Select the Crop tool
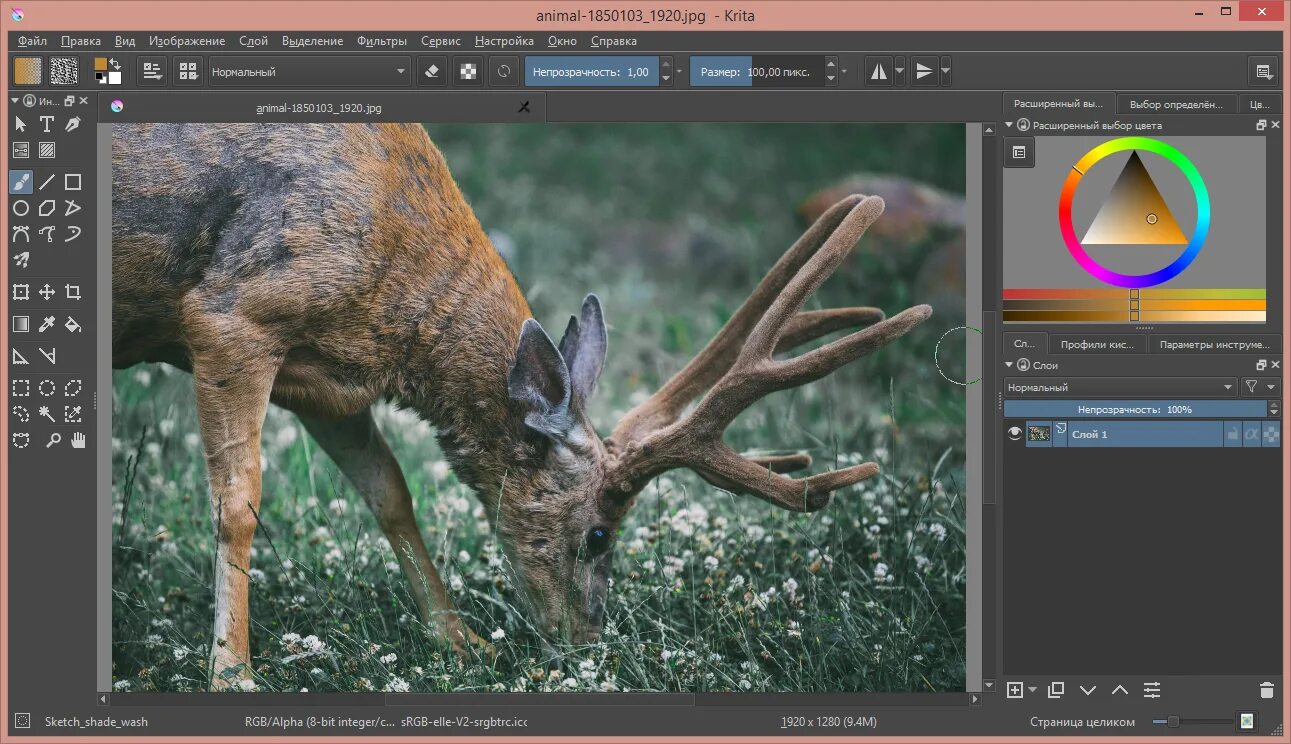Viewport: 1291px width, 744px height. 73,292
